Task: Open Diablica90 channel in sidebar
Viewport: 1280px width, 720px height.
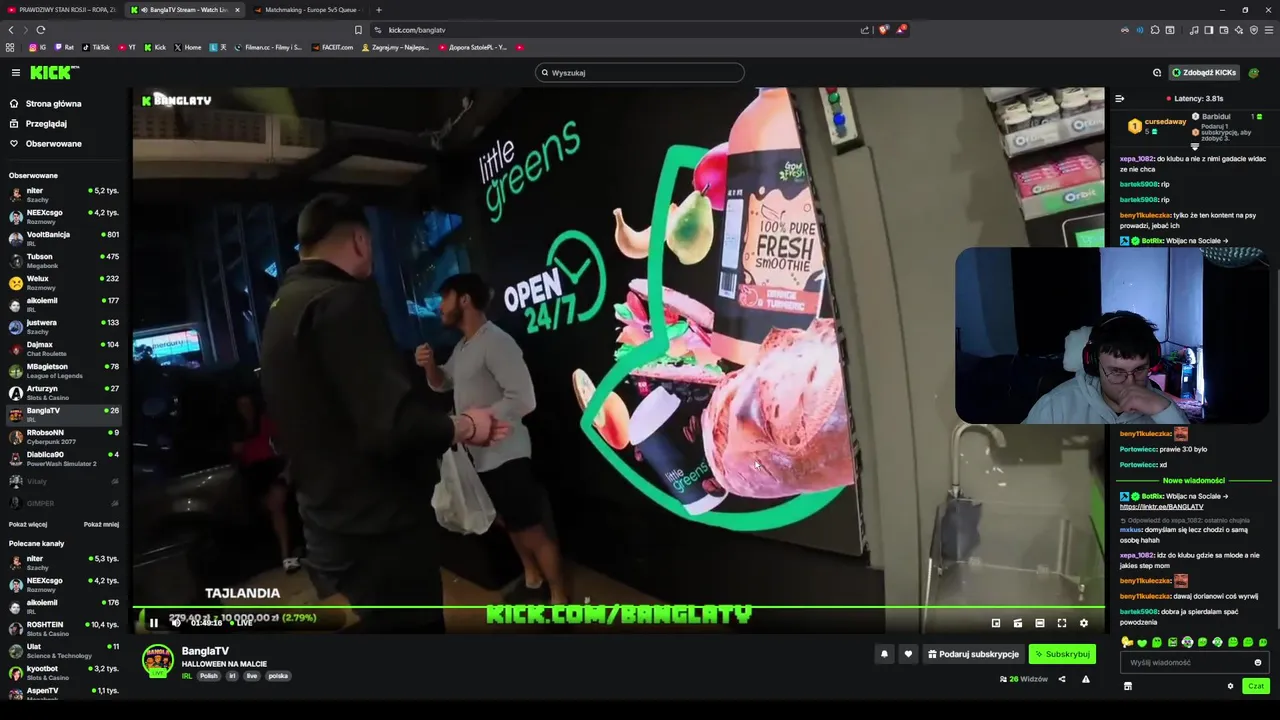Action: [x=64, y=458]
